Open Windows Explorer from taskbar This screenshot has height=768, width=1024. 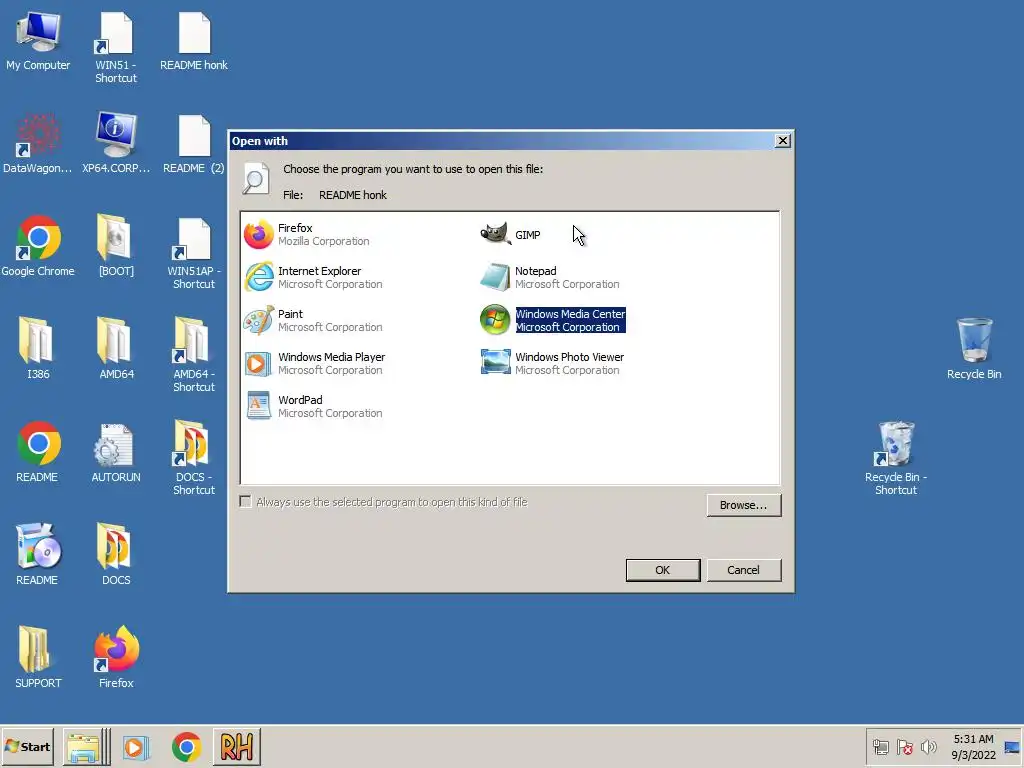(x=84, y=747)
